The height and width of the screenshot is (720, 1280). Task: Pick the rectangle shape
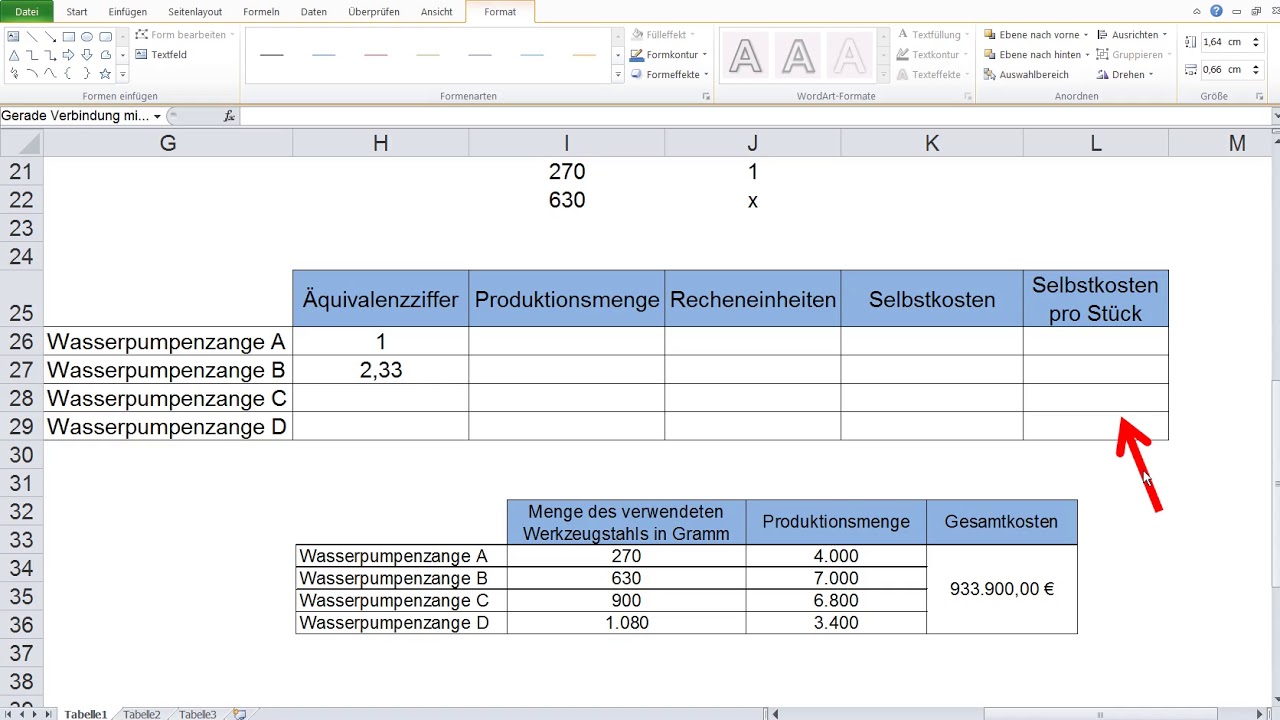point(68,37)
